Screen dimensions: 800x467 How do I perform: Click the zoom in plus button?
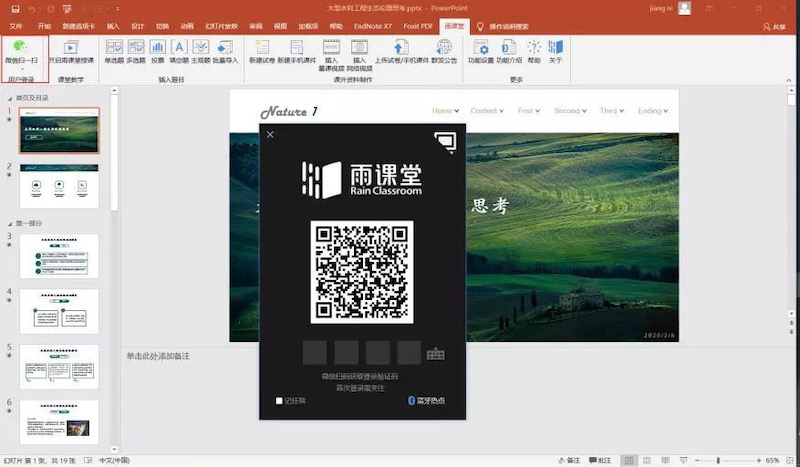tap(759, 460)
